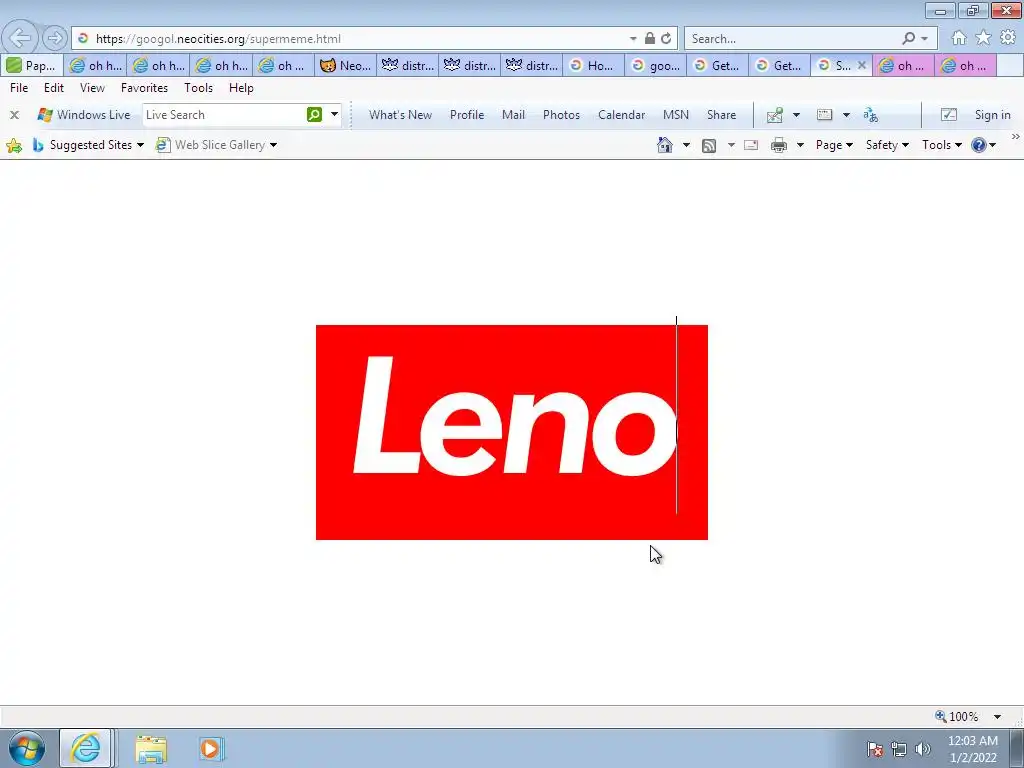Screen dimensions: 1024x768
Task: Expand address bar autocomplete dropdown arrow
Action: tap(633, 39)
